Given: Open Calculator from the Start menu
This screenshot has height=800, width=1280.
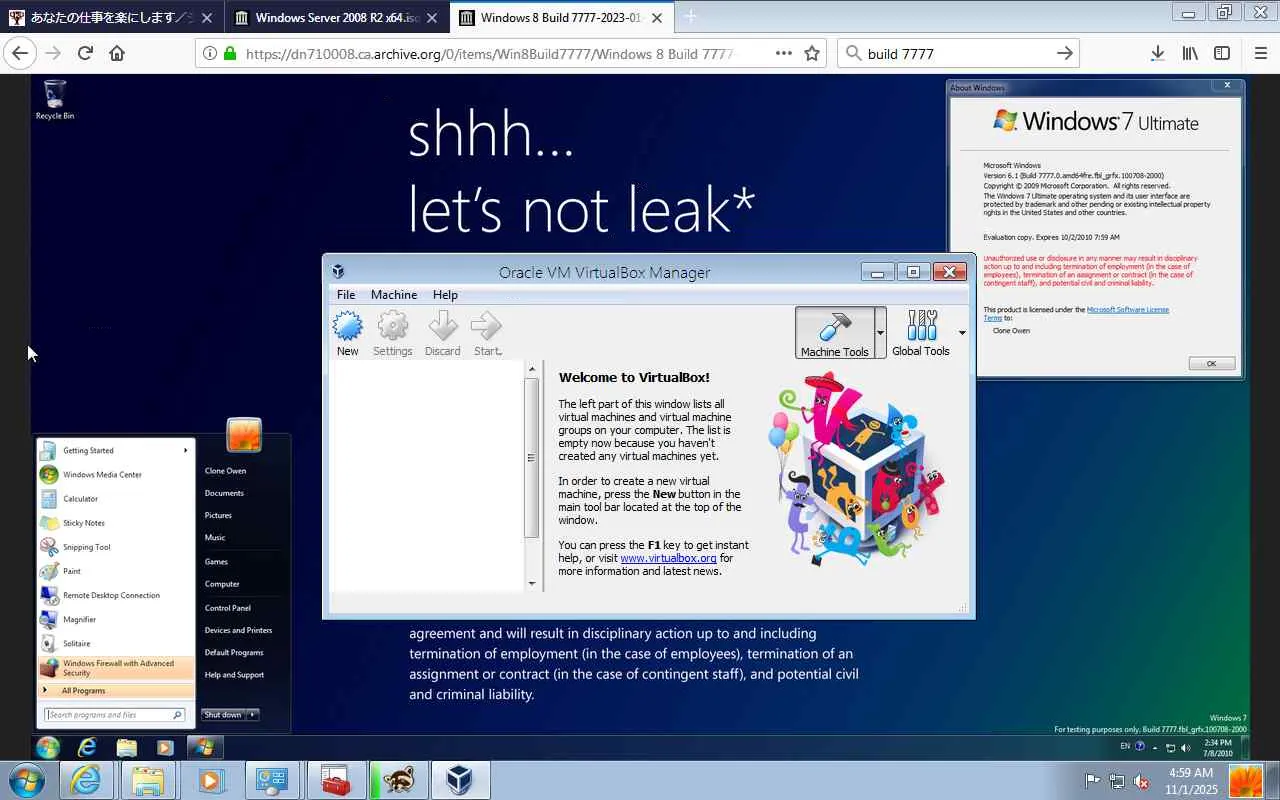Looking at the screenshot, I should click(116, 499).
